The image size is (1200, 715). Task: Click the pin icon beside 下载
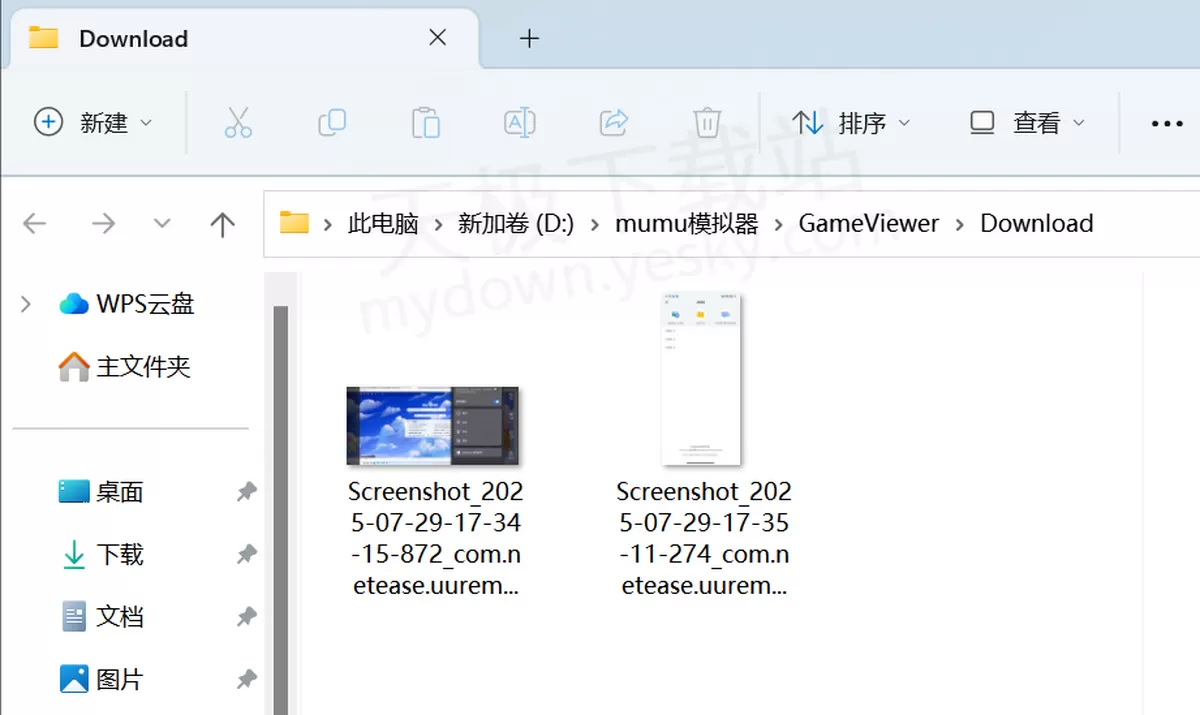click(246, 554)
